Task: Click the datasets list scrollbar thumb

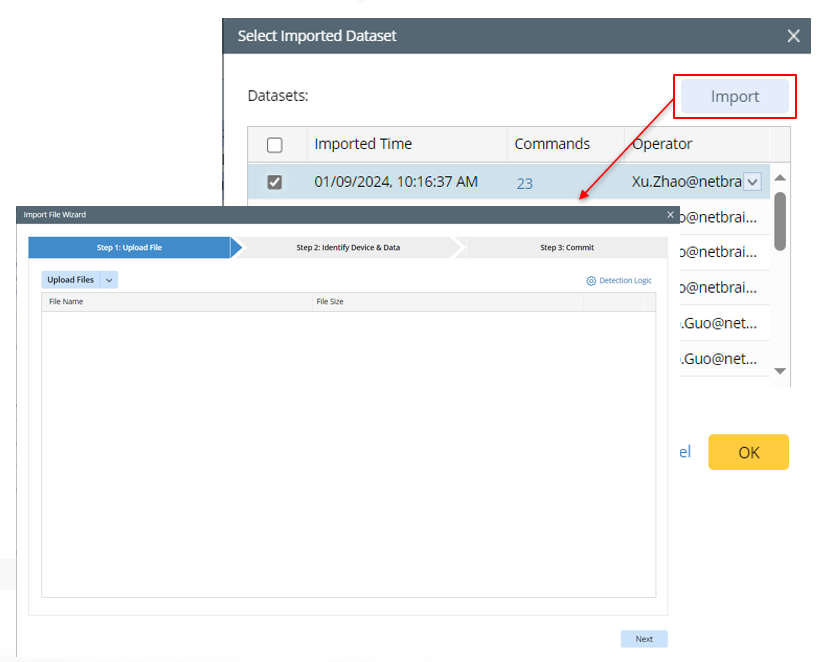Action: pos(780,222)
